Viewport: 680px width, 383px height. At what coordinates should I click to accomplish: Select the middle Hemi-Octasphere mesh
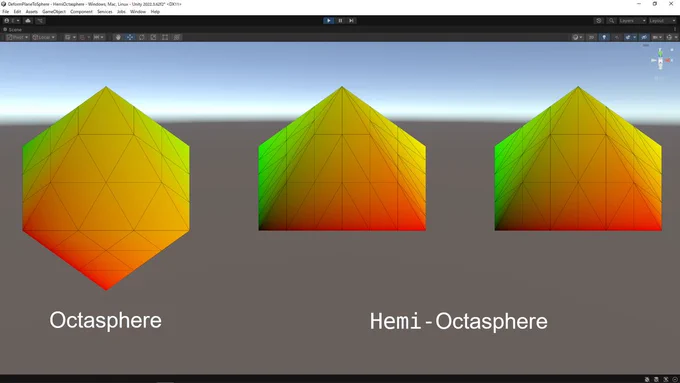click(342, 158)
